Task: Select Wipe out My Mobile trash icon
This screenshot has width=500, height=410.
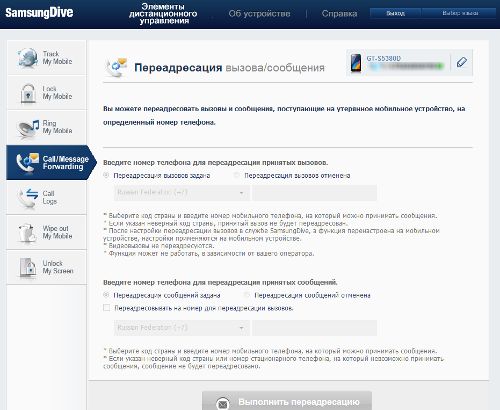Action: point(27,233)
